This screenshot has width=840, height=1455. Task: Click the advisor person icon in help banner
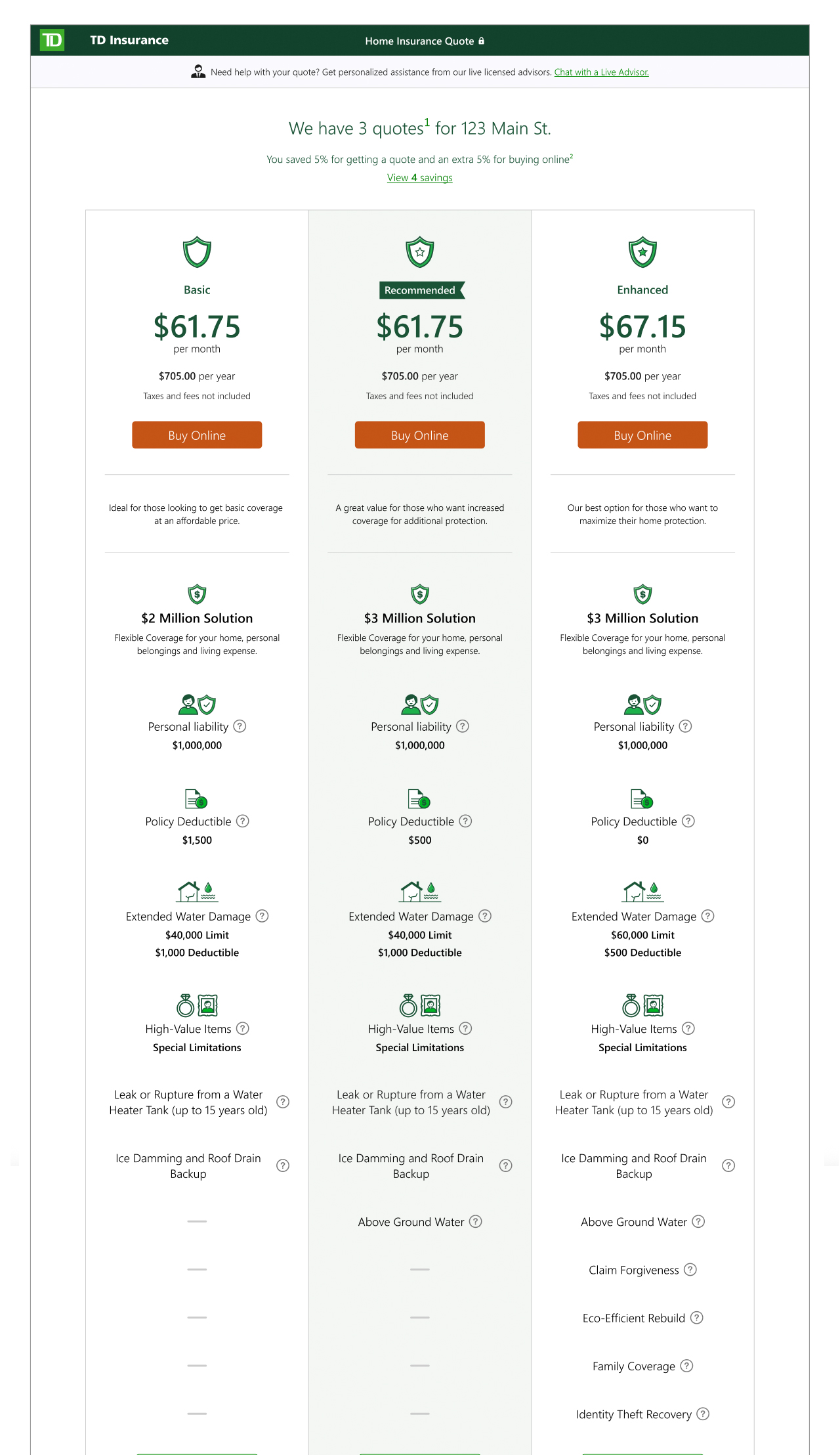click(198, 72)
